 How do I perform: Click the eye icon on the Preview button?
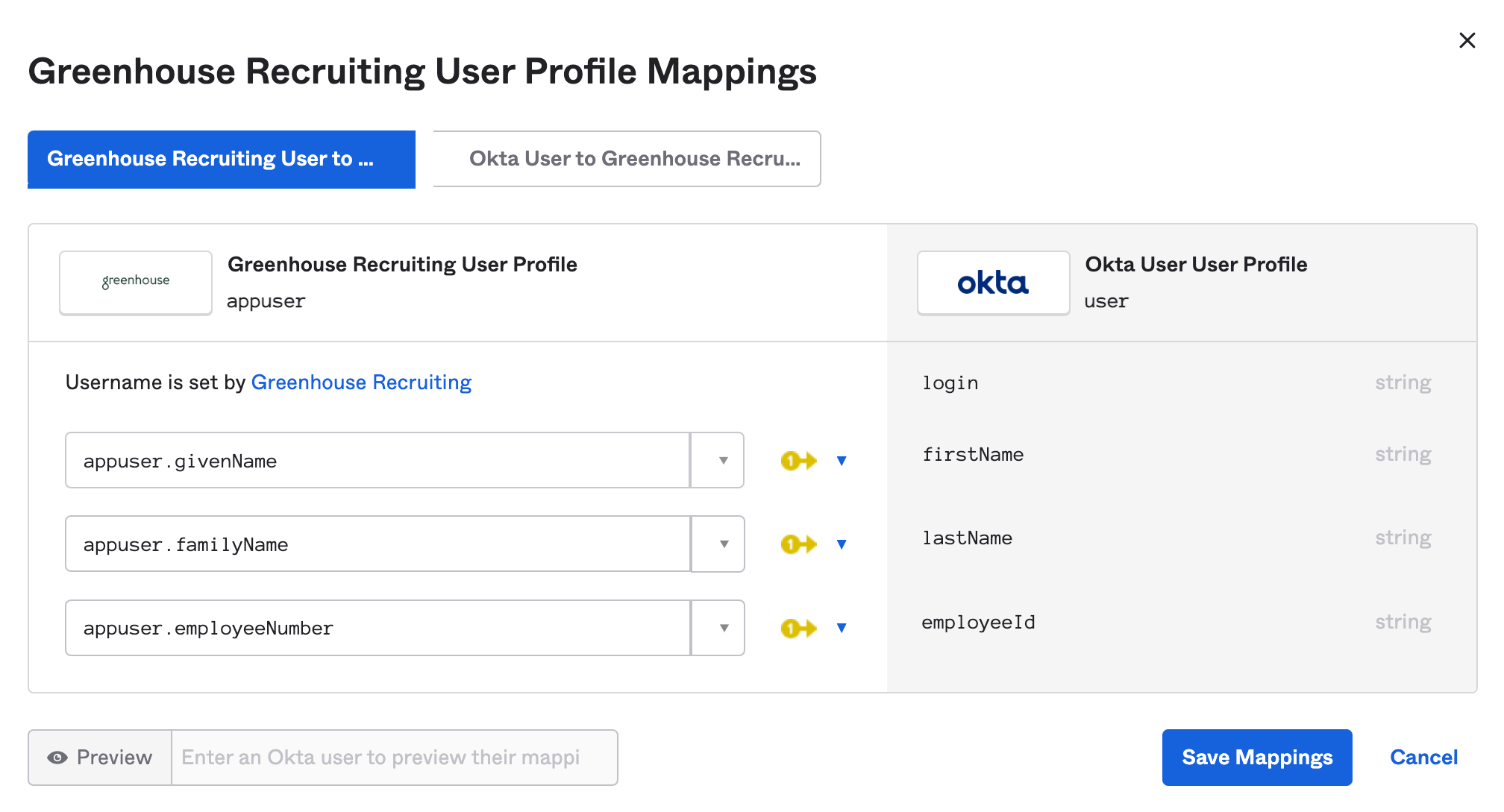[x=58, y=757]
